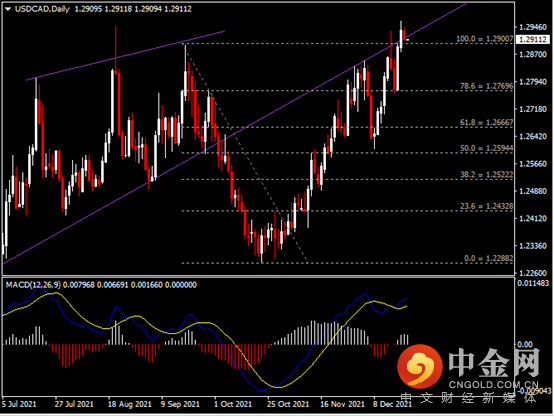Viewport: 554px width, 416px height.
Task: Click the 16 Nov 2021 date marker
Action: pyautogui.click(x=342, y=404)
